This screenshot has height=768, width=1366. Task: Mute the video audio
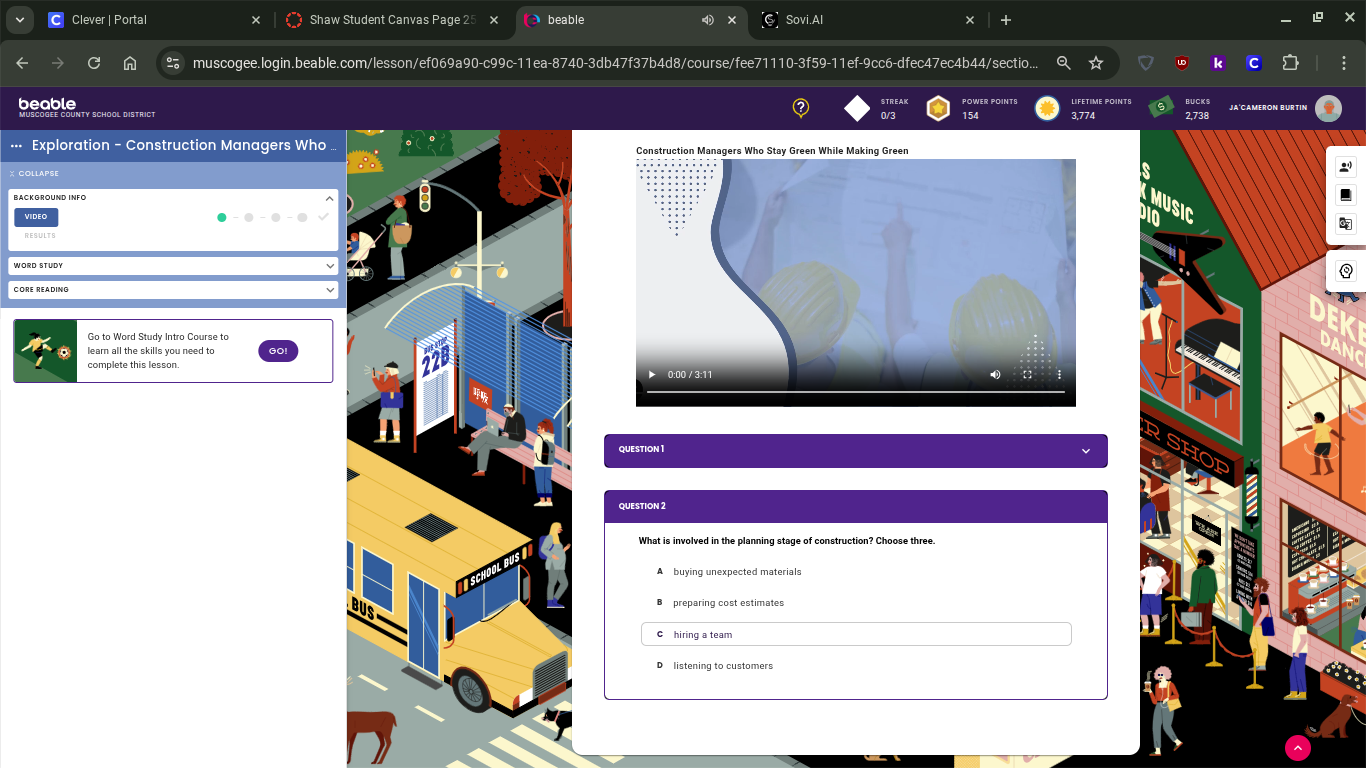pyautogui.click(x=994, y=374)
